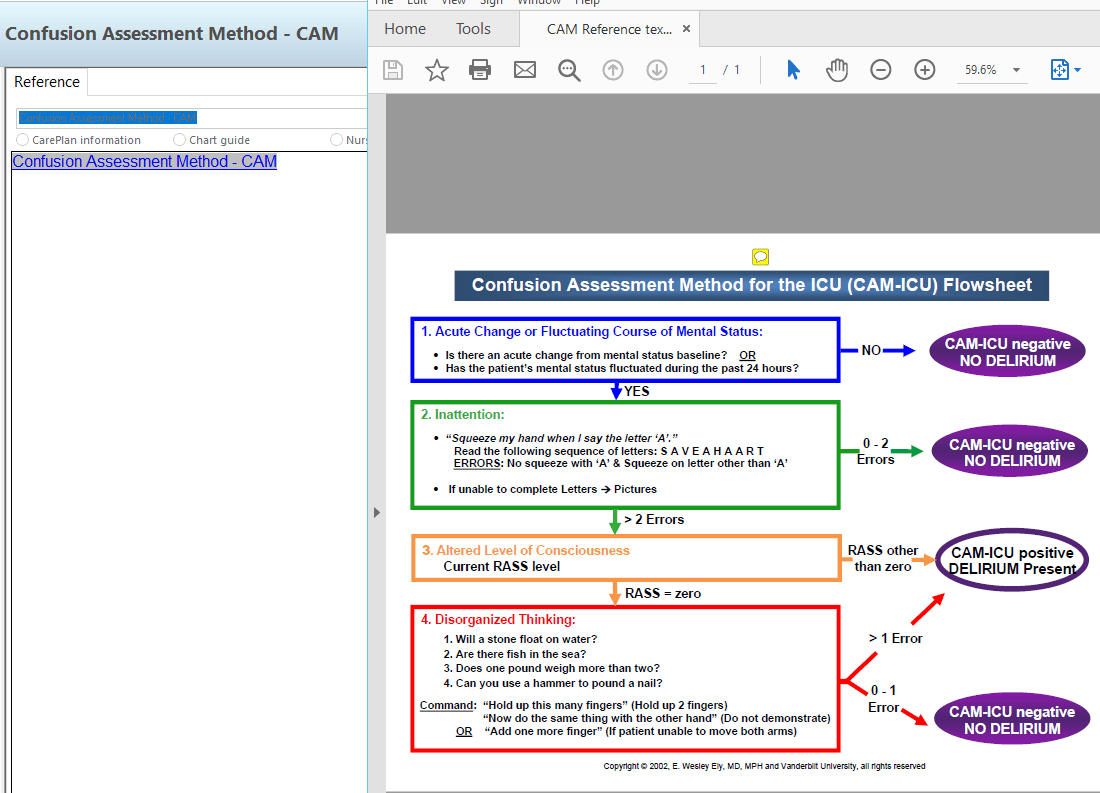The image size is (1100, 793).
Task: Print the CAM reference document
Action: (x=481, y=70)
